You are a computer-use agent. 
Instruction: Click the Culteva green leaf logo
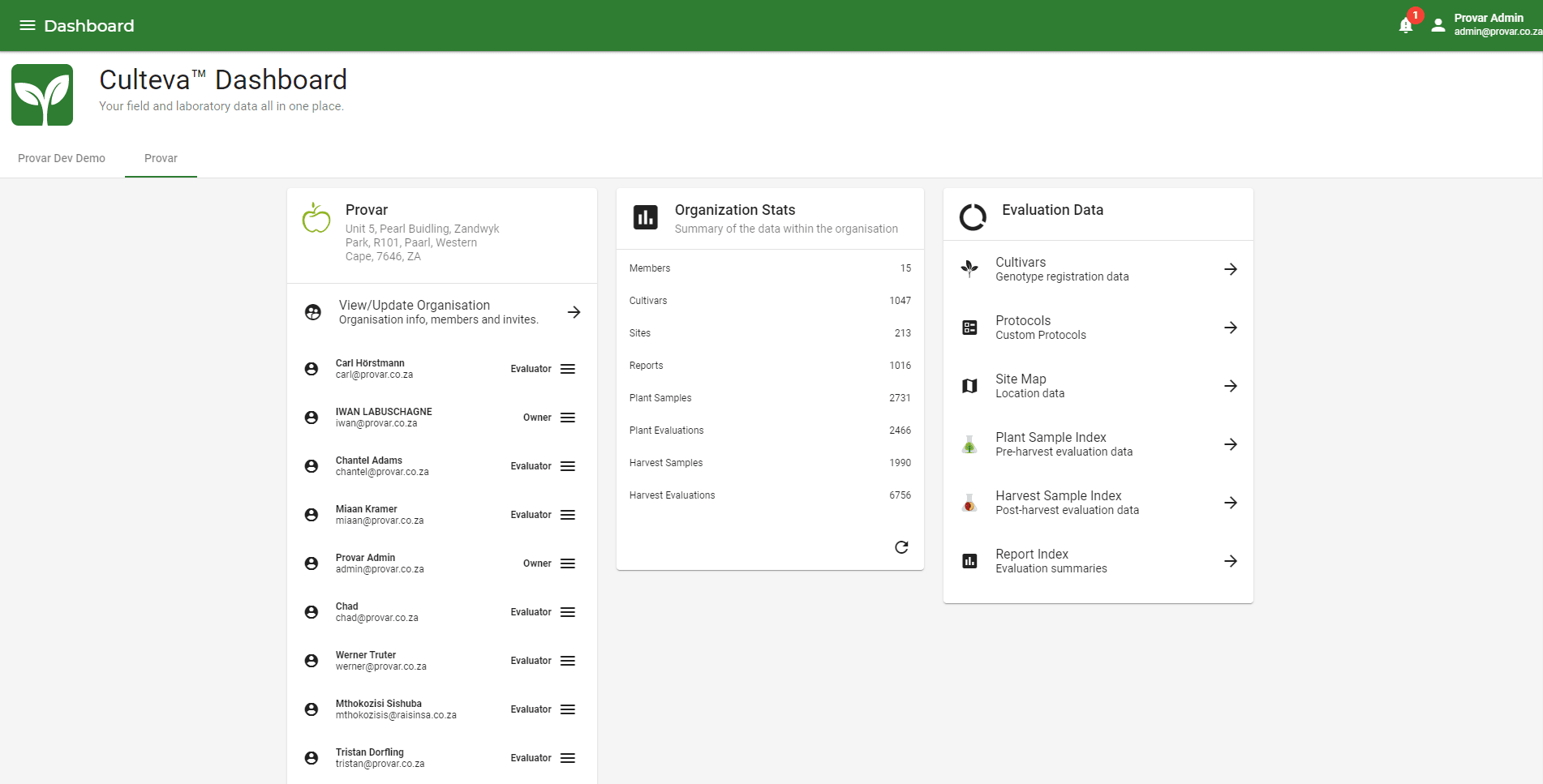click(x=42, y=95)
